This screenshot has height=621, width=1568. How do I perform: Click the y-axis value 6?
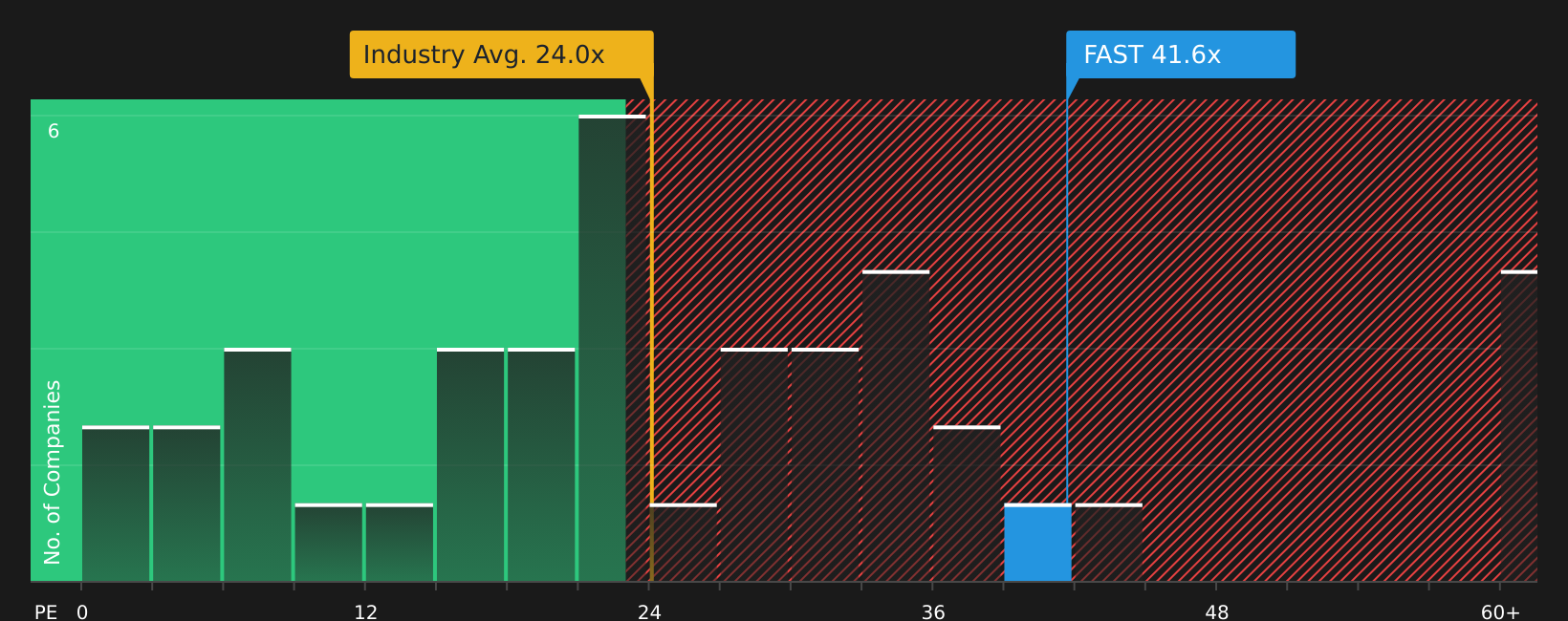coord(54,132)
